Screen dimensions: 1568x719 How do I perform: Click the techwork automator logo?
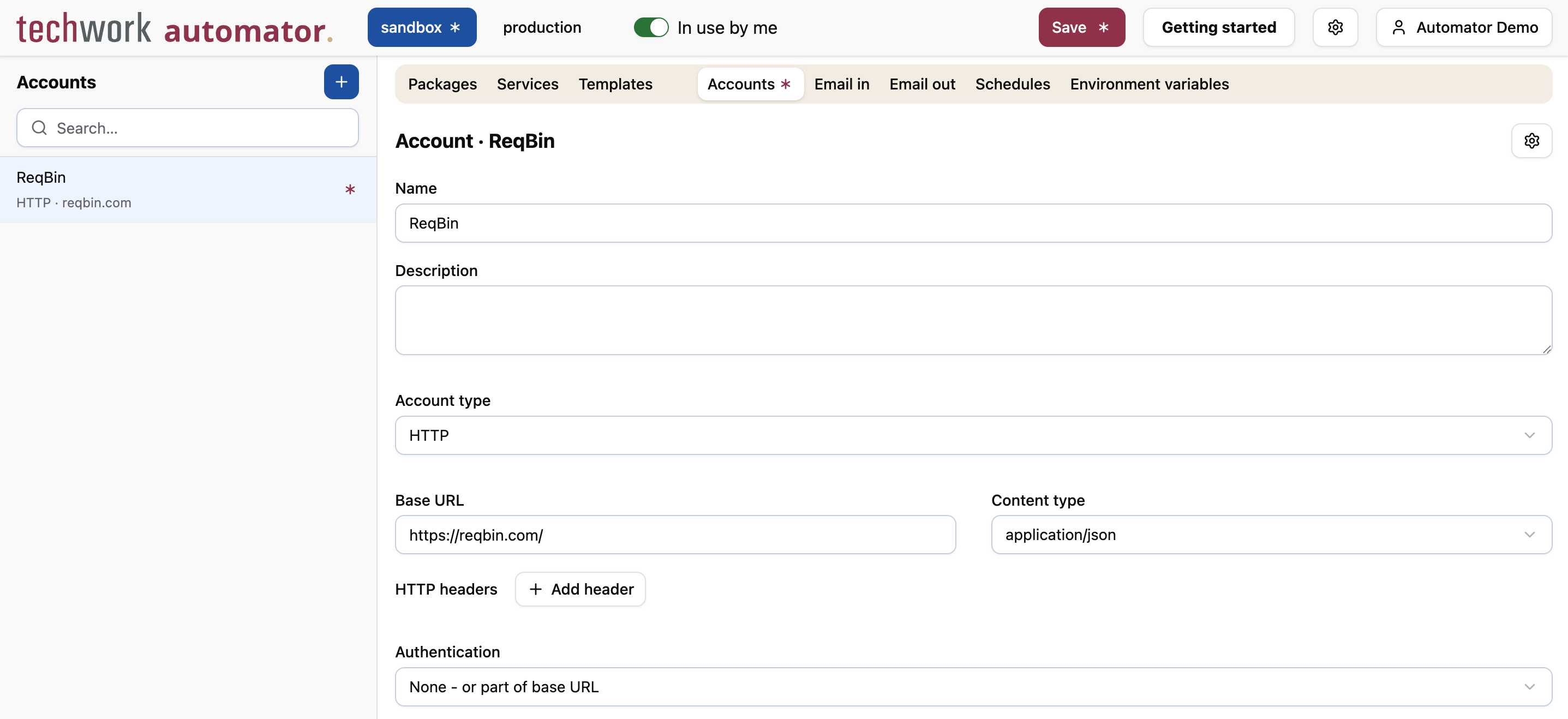coord(175,28)
